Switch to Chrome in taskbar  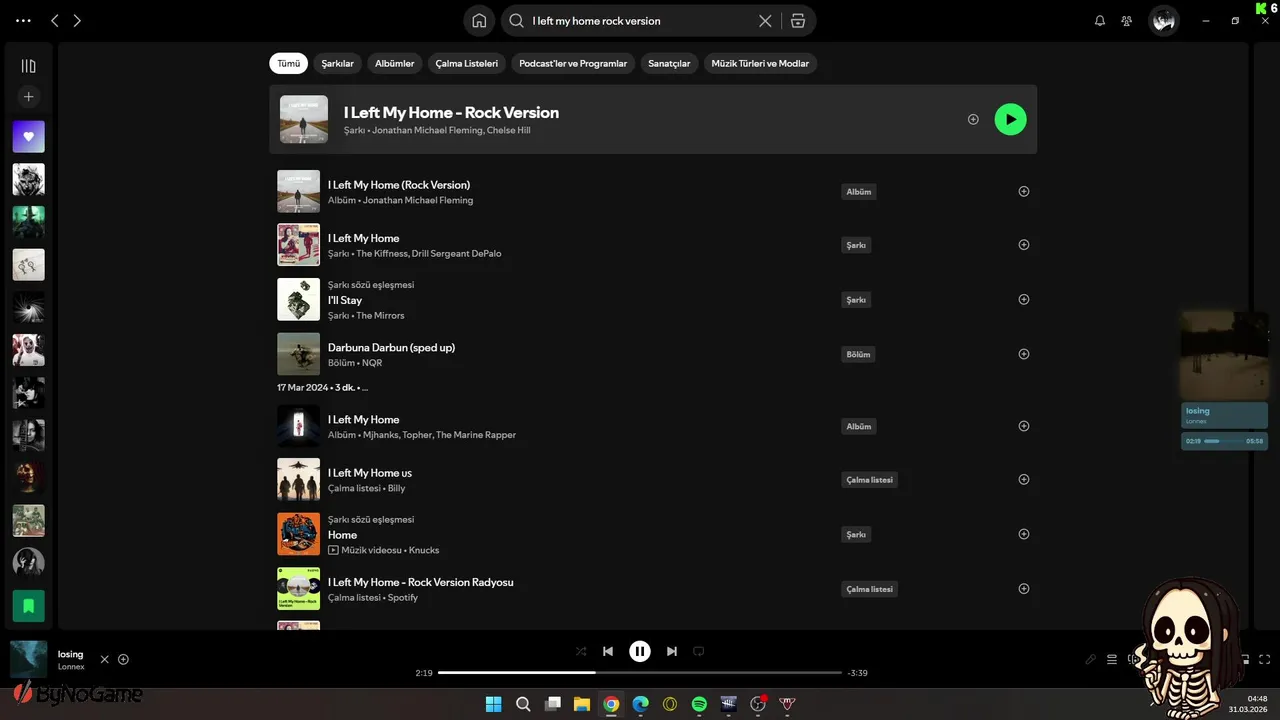[611, 704]
